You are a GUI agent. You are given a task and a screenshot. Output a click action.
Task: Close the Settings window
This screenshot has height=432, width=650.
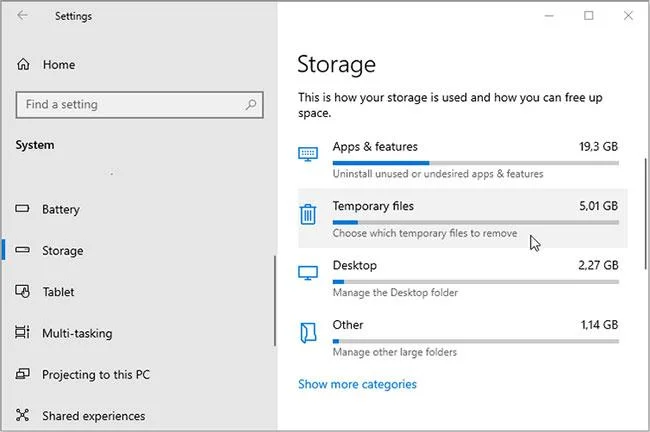(x=628, y=16)
